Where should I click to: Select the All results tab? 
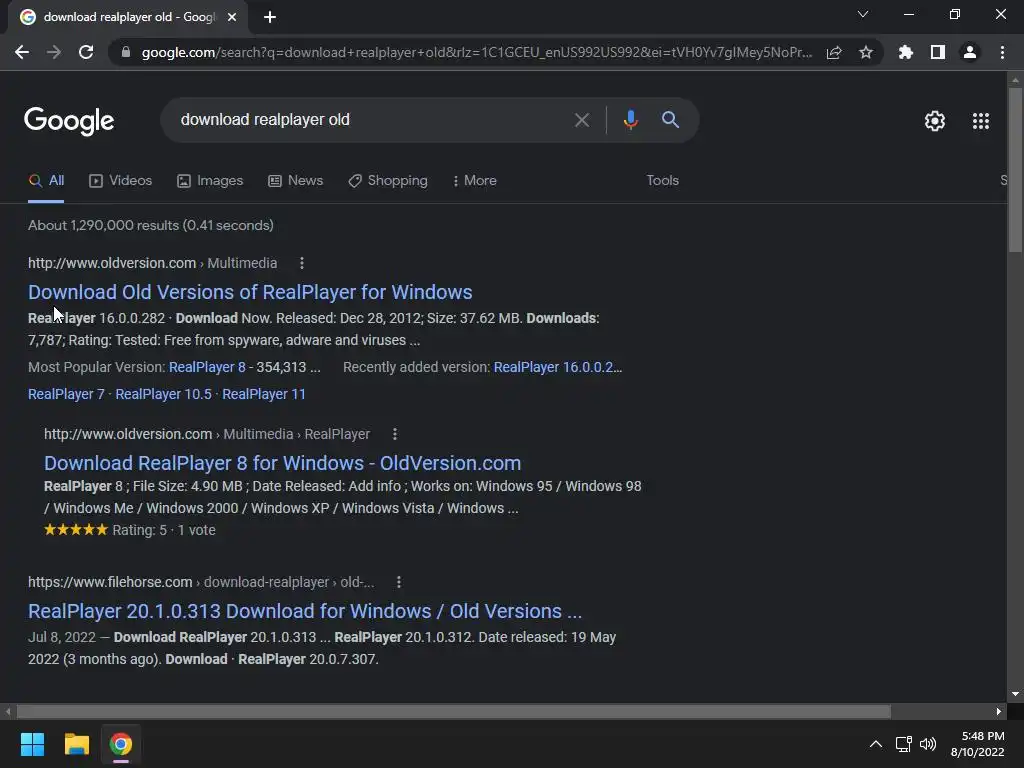point(46,181)
